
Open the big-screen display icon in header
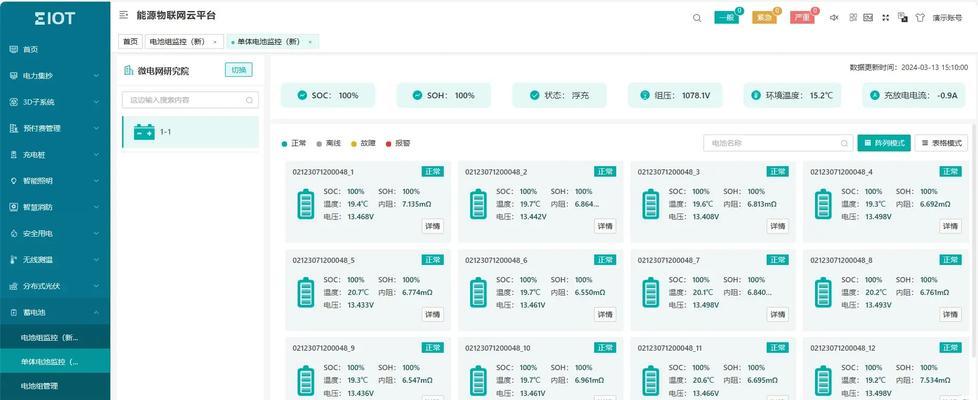point(868,17)
